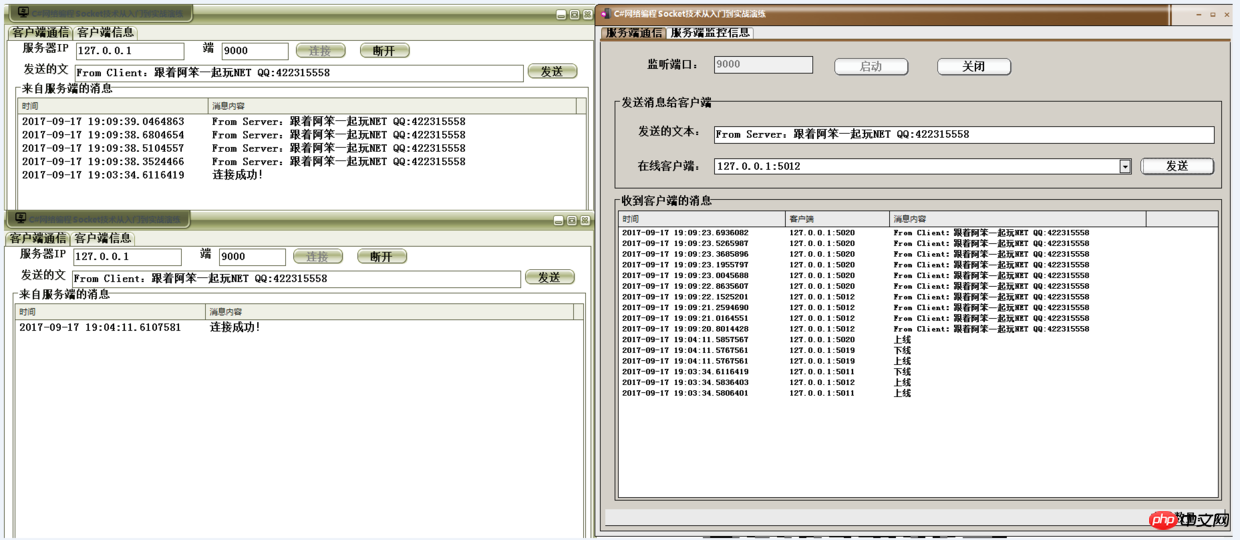Viewport: 1240px width, 540px height.
Task: Click 连接 in the lower client window
Action: pos(318,256)
